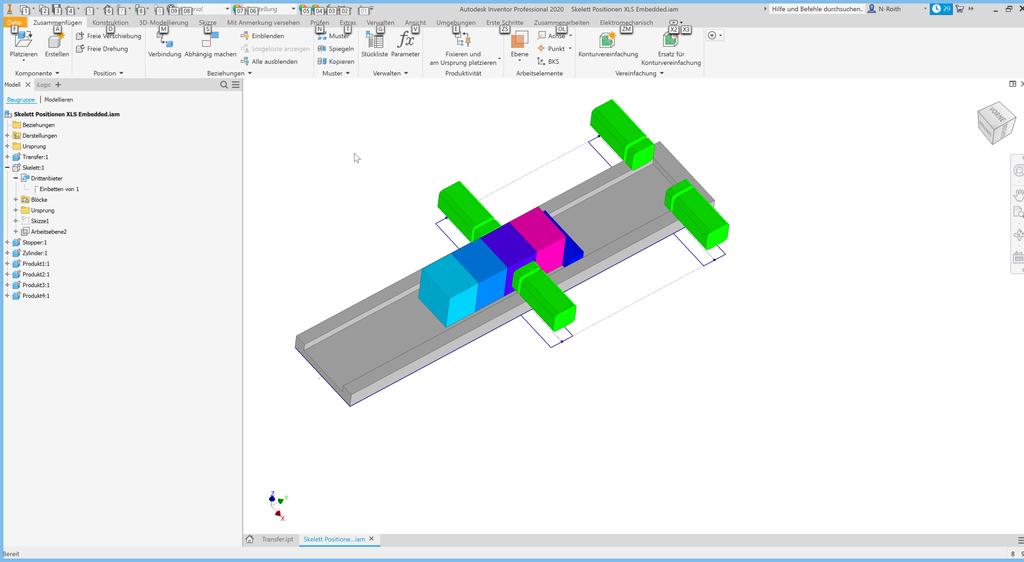The height and width of the screenshot is (562, 1024).
Task: Select Einbetten von 1 tree item
Action: click(59, 189)
